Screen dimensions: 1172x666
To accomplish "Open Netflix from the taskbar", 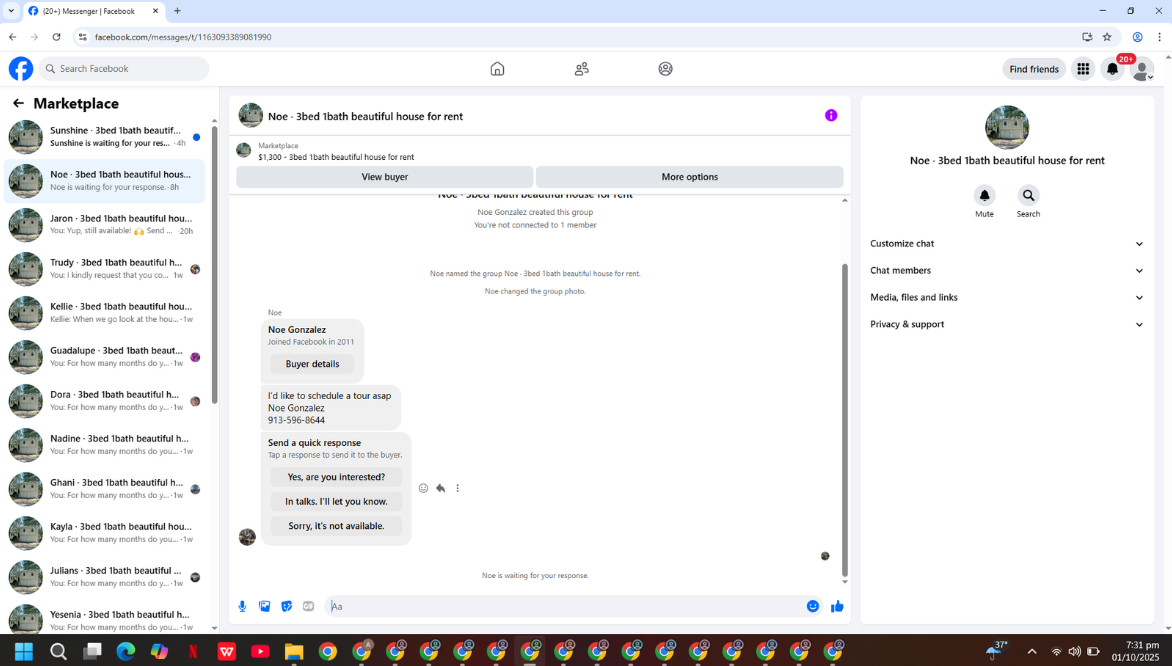I will coord(193,651).
